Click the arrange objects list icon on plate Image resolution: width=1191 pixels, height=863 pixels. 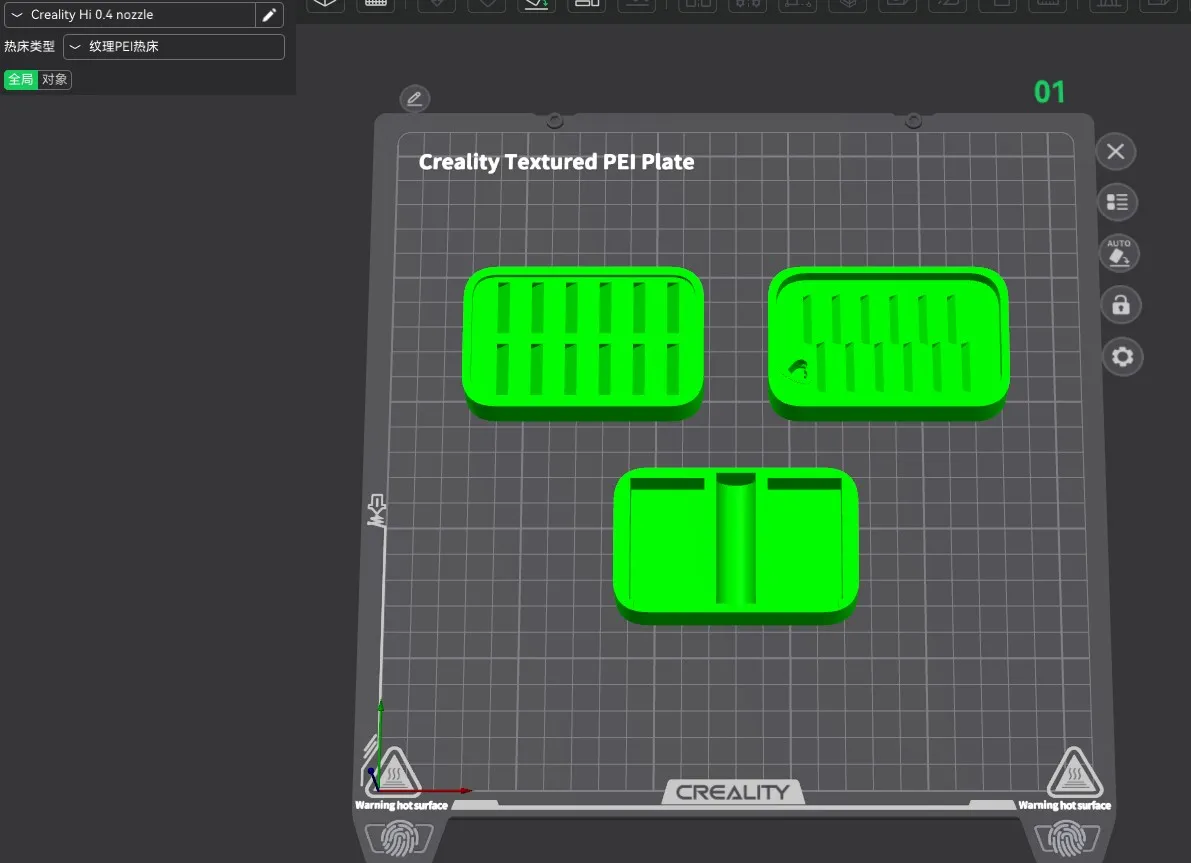(1117, 203)
